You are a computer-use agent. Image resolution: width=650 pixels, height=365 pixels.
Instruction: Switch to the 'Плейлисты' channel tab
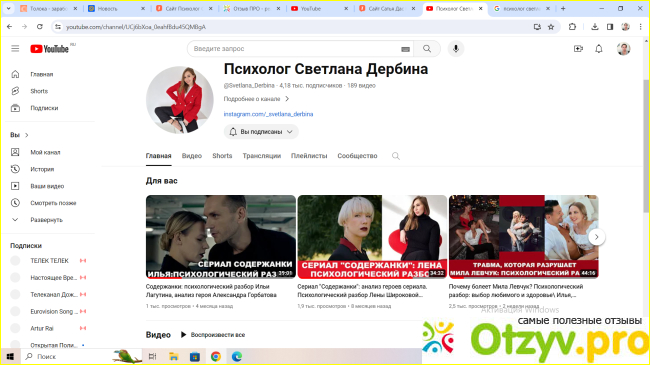(309, 156)
